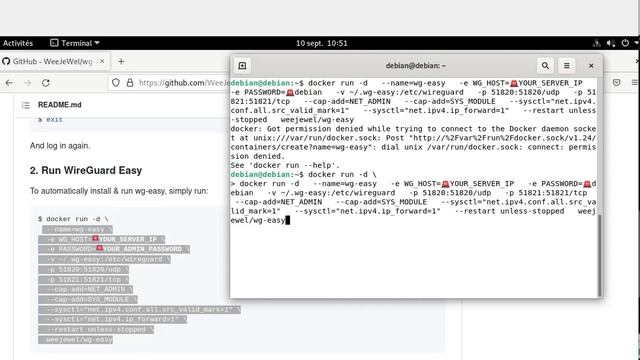
Task: Click the terminal cursor after 'ewel/wg-easy'
Action: 288,220
